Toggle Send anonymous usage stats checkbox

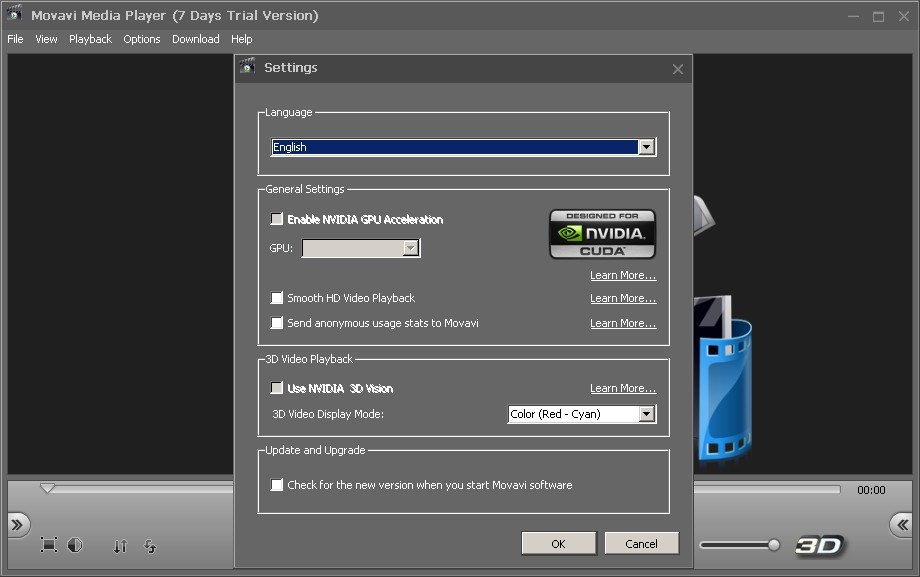(277, 323)
